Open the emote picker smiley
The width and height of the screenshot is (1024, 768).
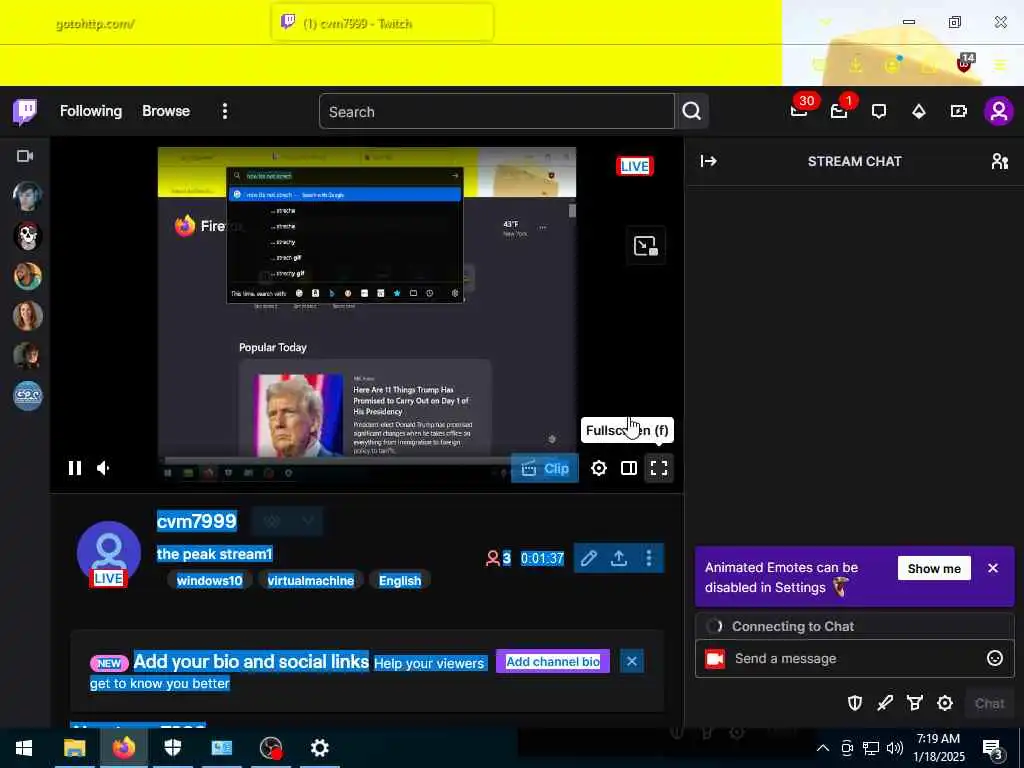click(x=995, y=658)
